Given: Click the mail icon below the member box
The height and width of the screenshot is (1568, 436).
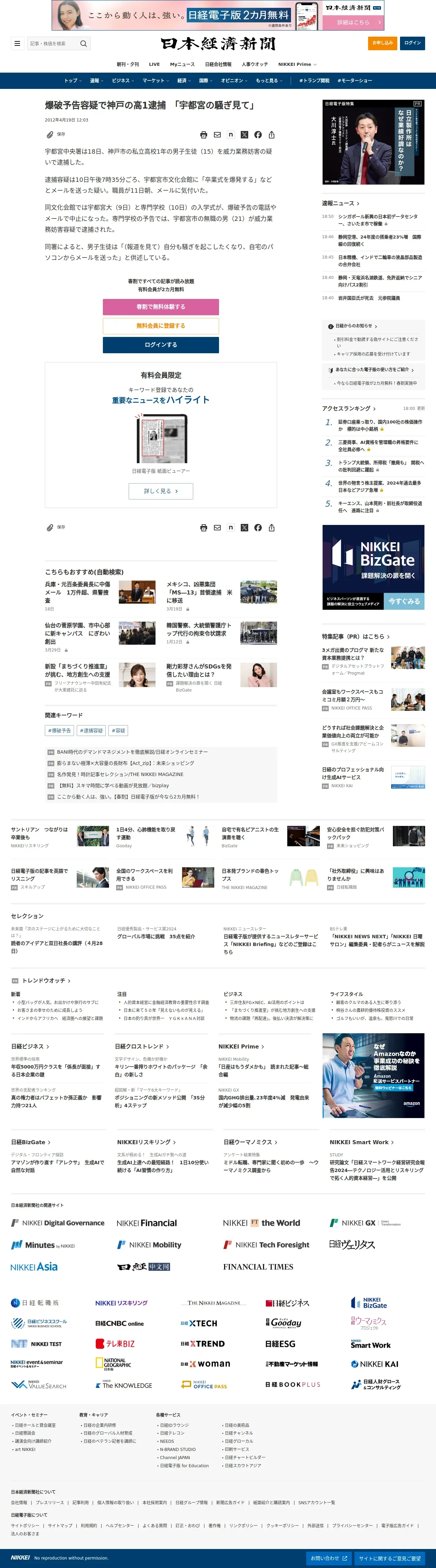Looking at the screenshot, I should pyautogui.click(x=217, y=528).
